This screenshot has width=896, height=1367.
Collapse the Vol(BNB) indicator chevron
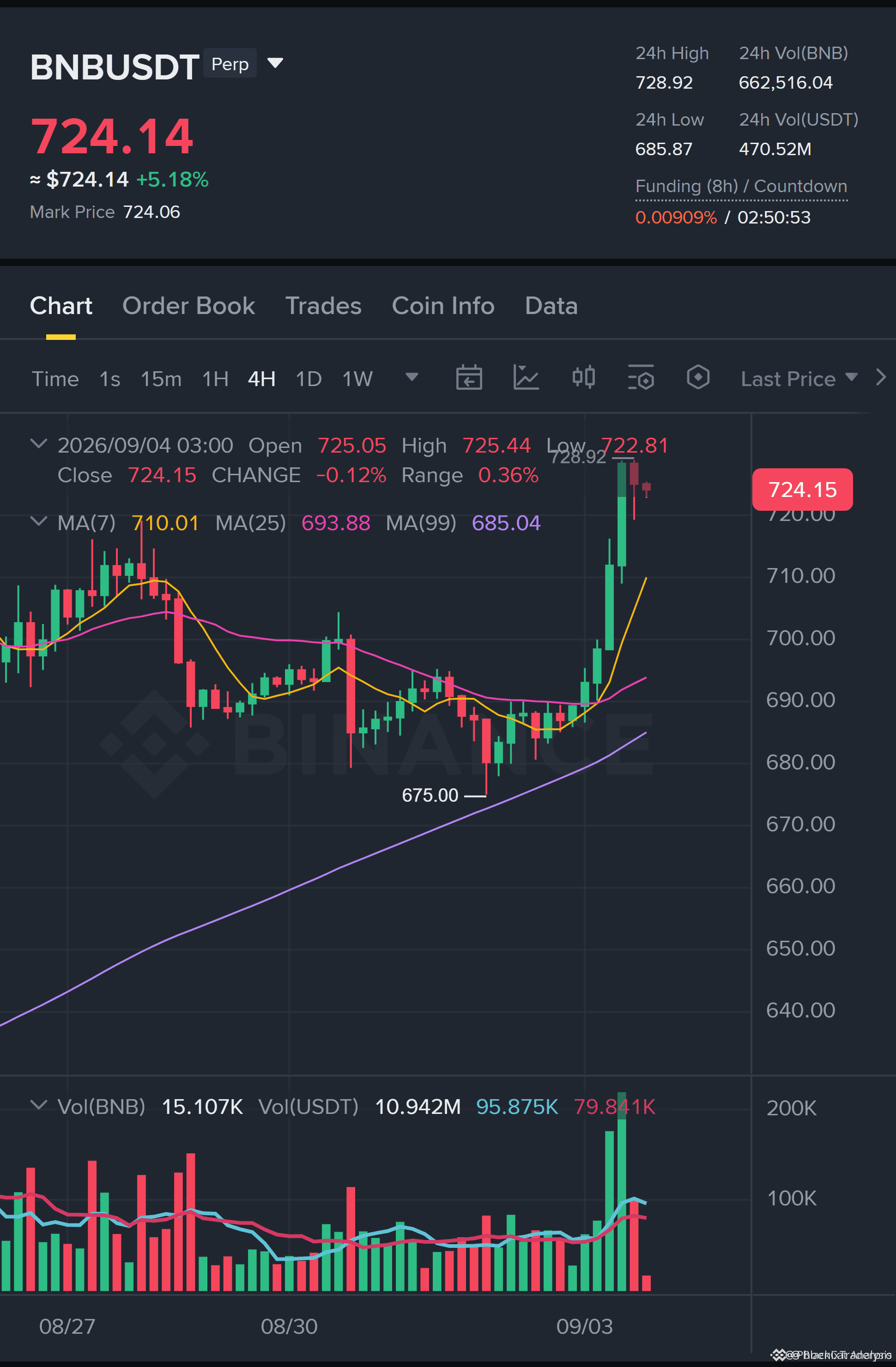pyautogui.click(x=38, y=1105)
